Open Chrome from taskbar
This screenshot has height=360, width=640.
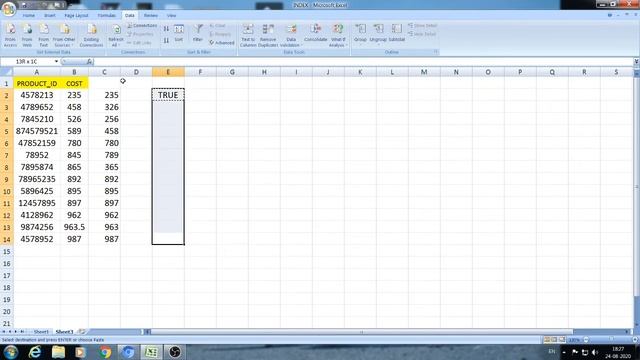[x=105, y=351]
